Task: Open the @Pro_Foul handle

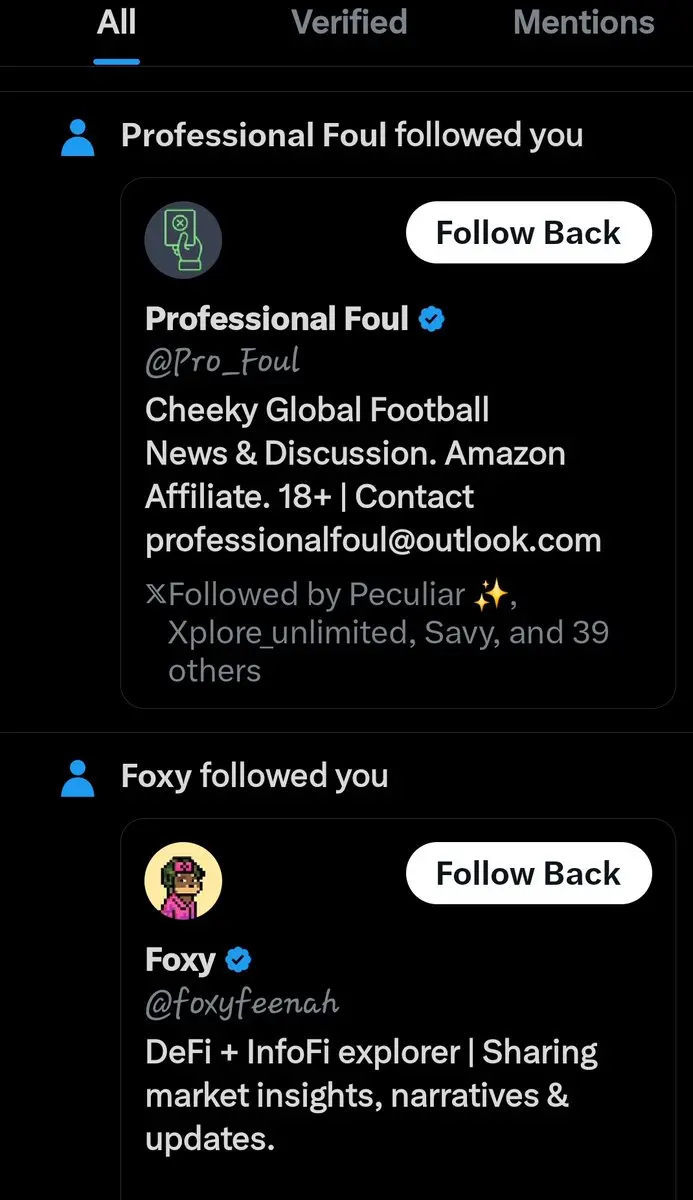Action: point(222,361)
